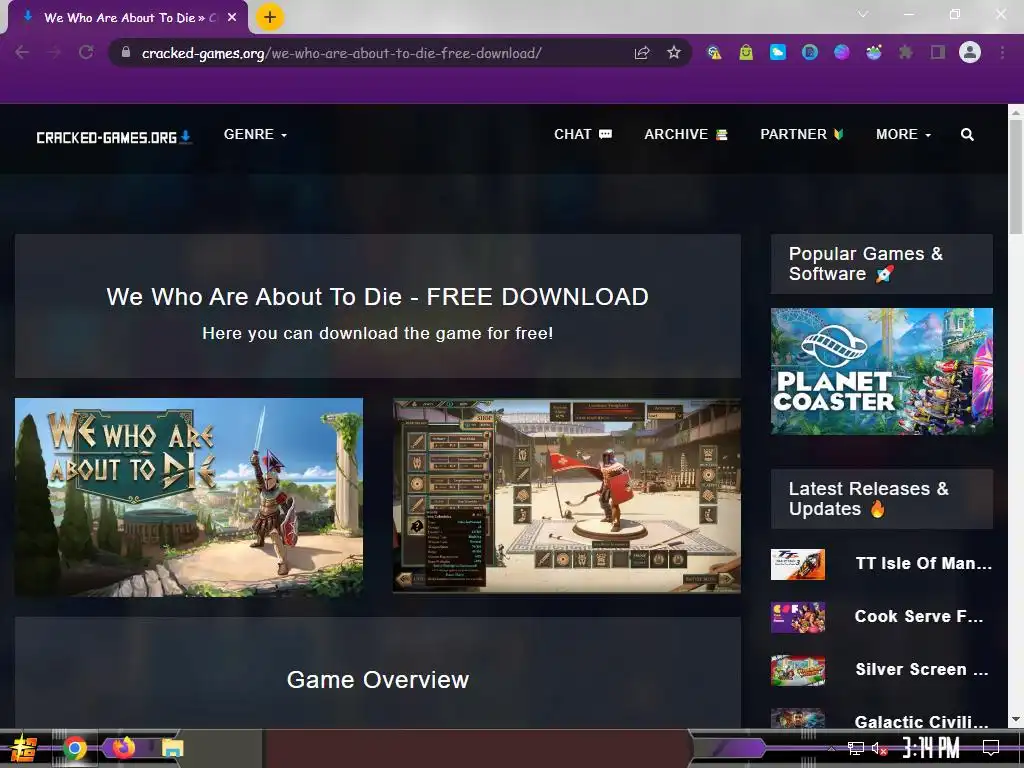Open a new tab with plus button

[270, 18]
